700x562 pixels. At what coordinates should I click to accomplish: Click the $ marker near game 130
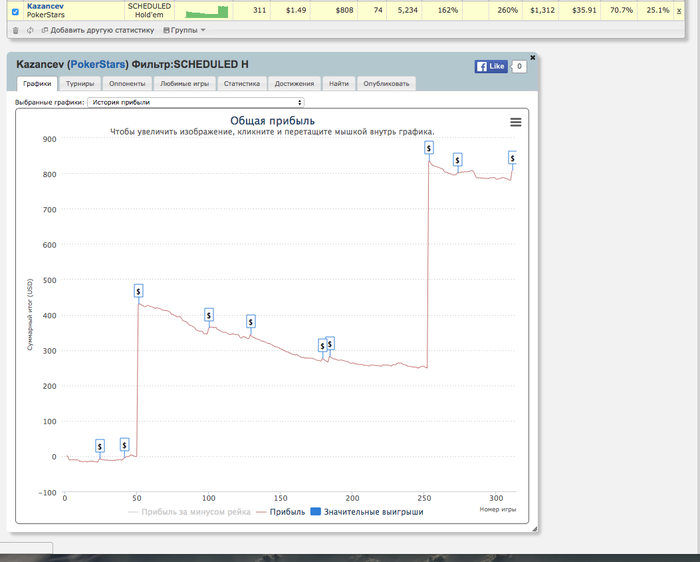pyautogui.click(x=251, y=322)
